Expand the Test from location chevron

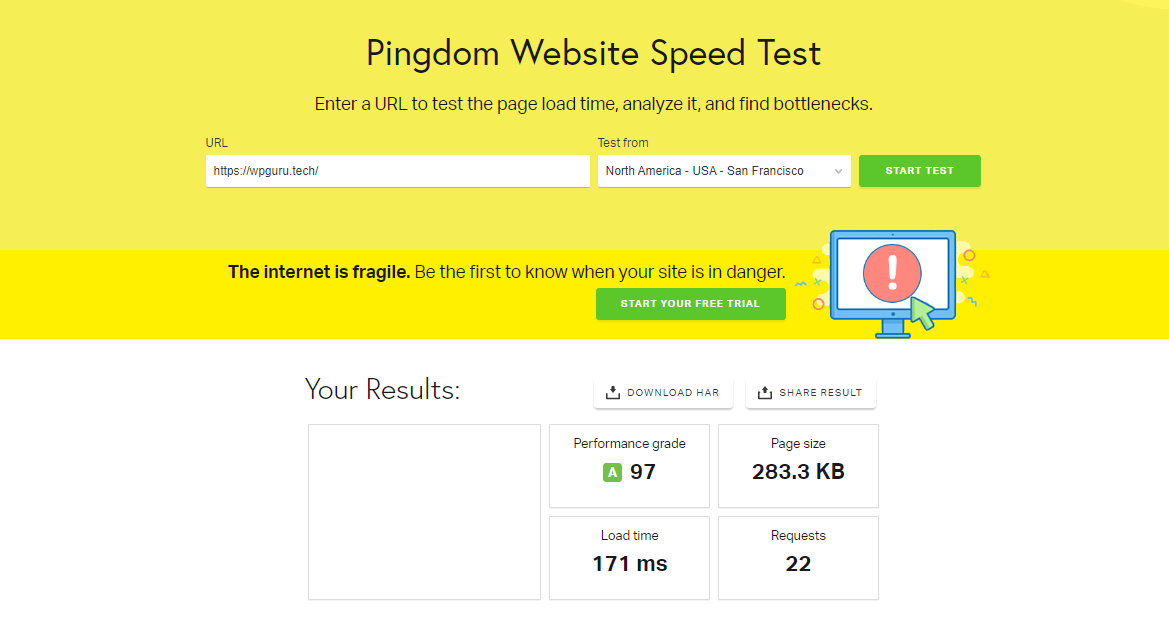[x=838, y=171]
